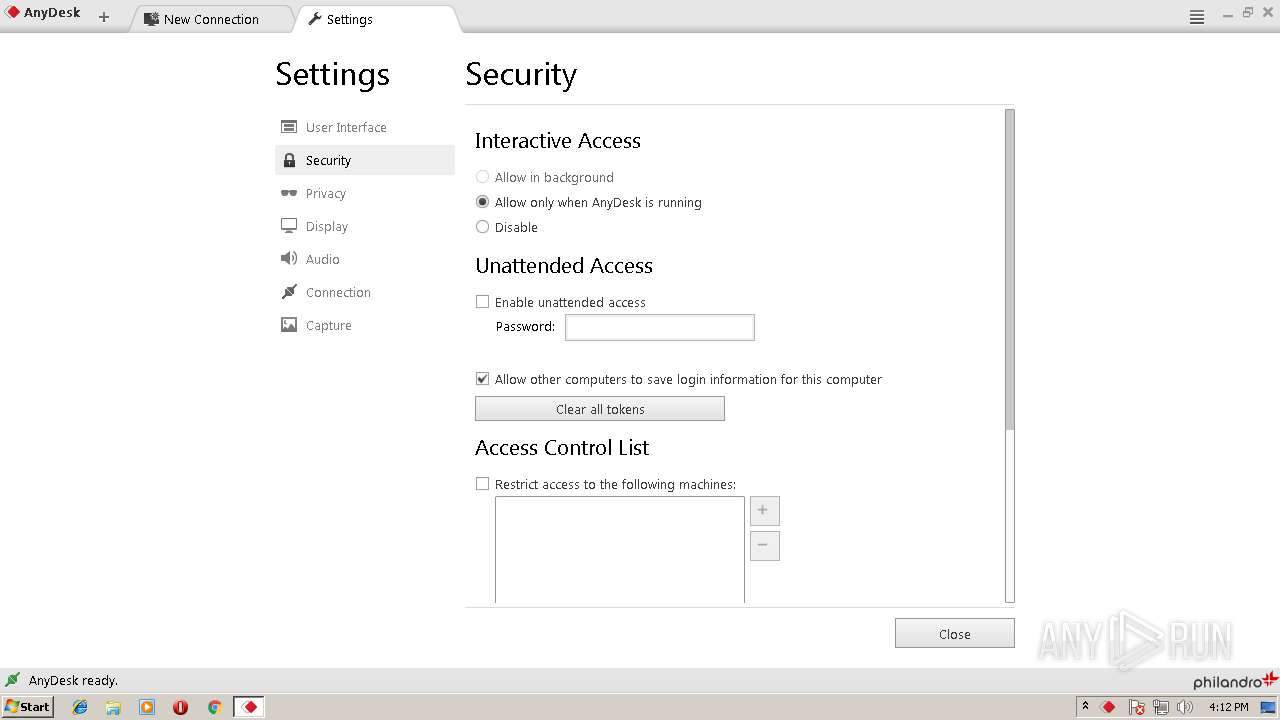The width and height of the screenshot is (1280, 720).
Task: Open the Capture settings section
Action: point(364,325)
